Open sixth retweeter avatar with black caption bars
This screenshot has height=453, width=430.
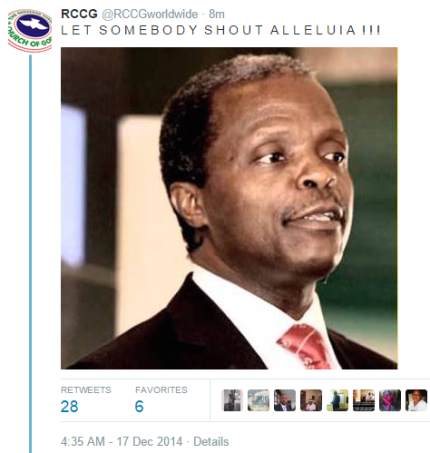[x=364, y=400]
